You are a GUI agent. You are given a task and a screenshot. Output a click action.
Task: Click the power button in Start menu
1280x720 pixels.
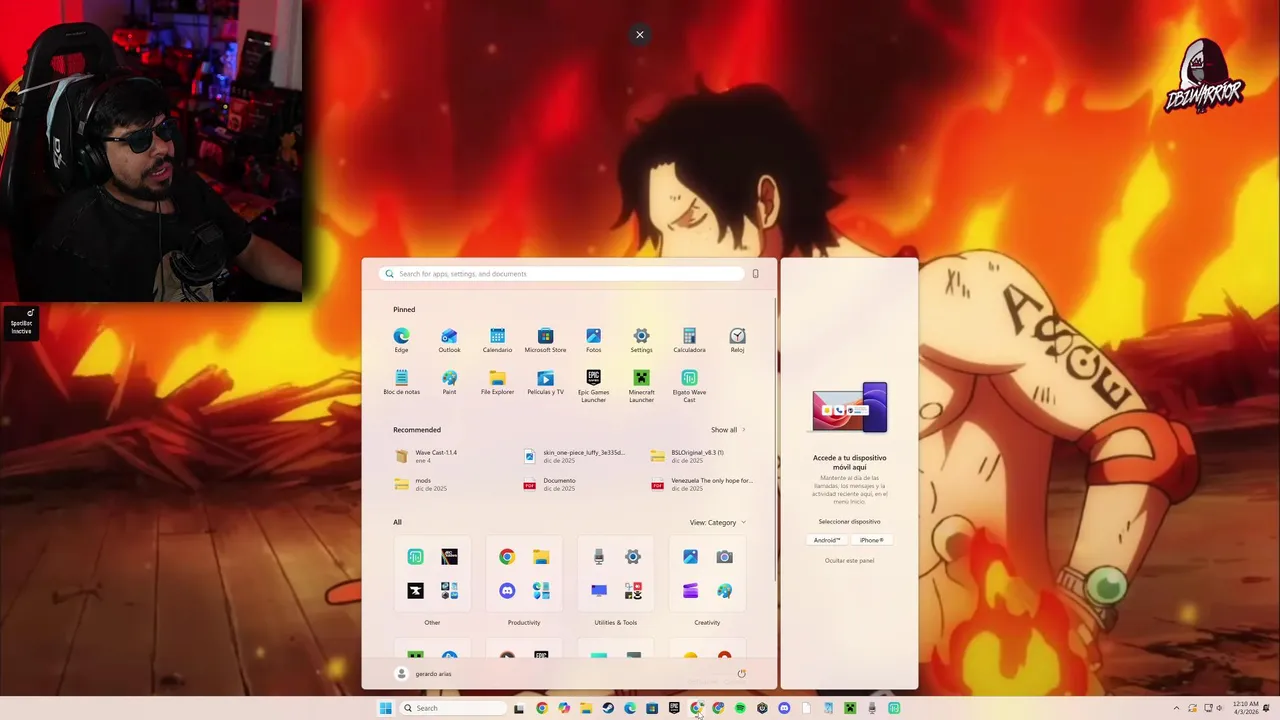[x=741, y=673]
